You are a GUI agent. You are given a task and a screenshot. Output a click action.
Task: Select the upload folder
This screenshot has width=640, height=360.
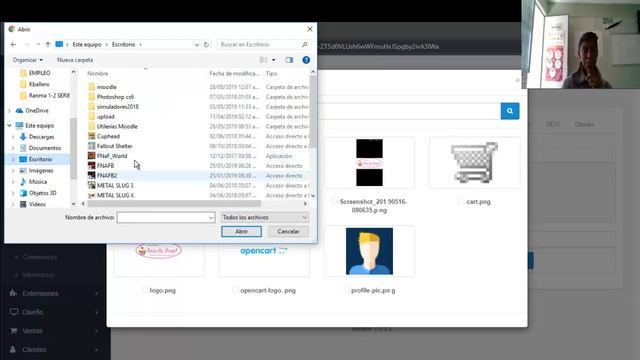coord(105,116)
